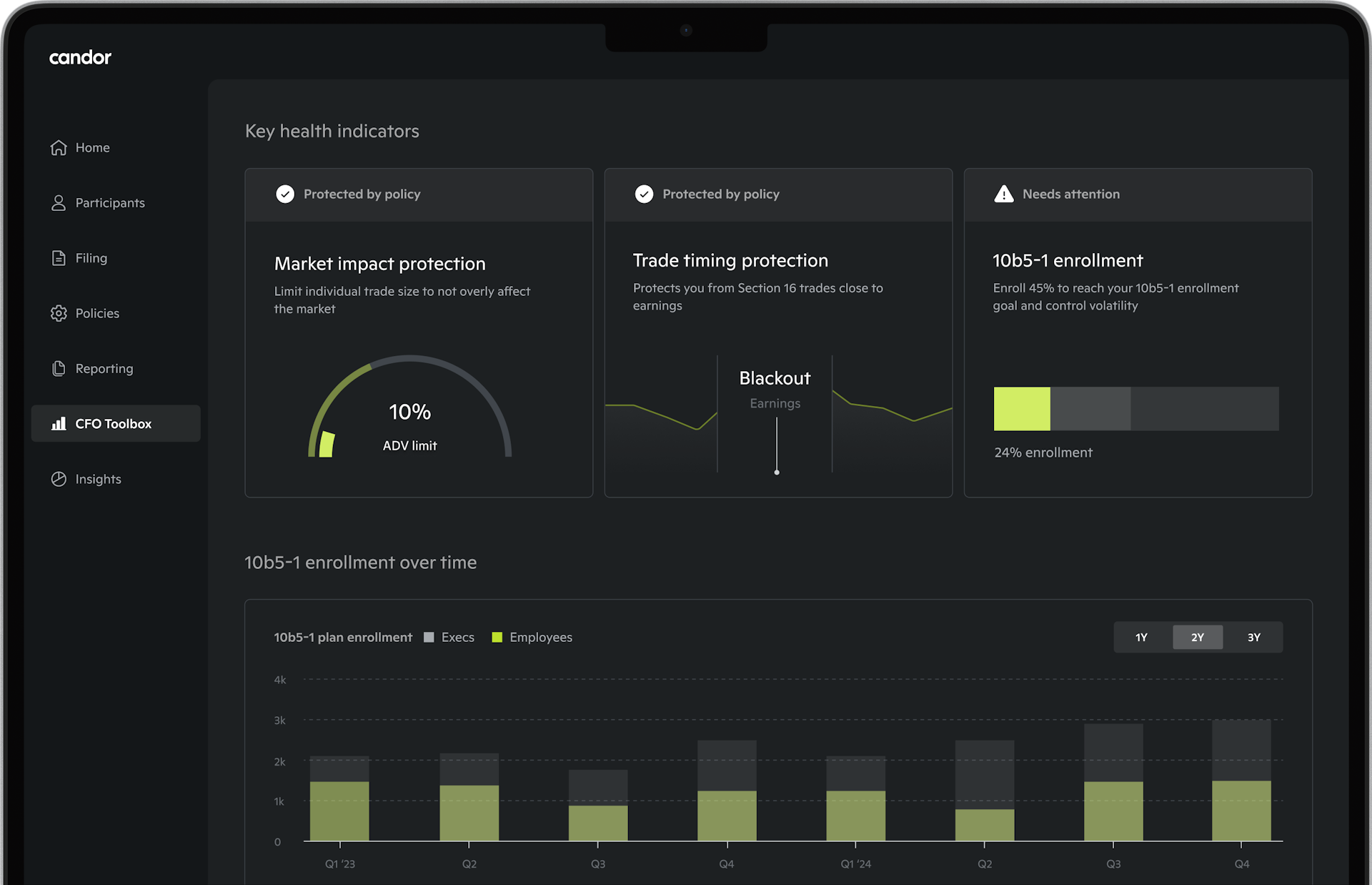Click 'Limit individual trade size' description text
Screen dimensions: 1372x885
(x=402, y=300)
